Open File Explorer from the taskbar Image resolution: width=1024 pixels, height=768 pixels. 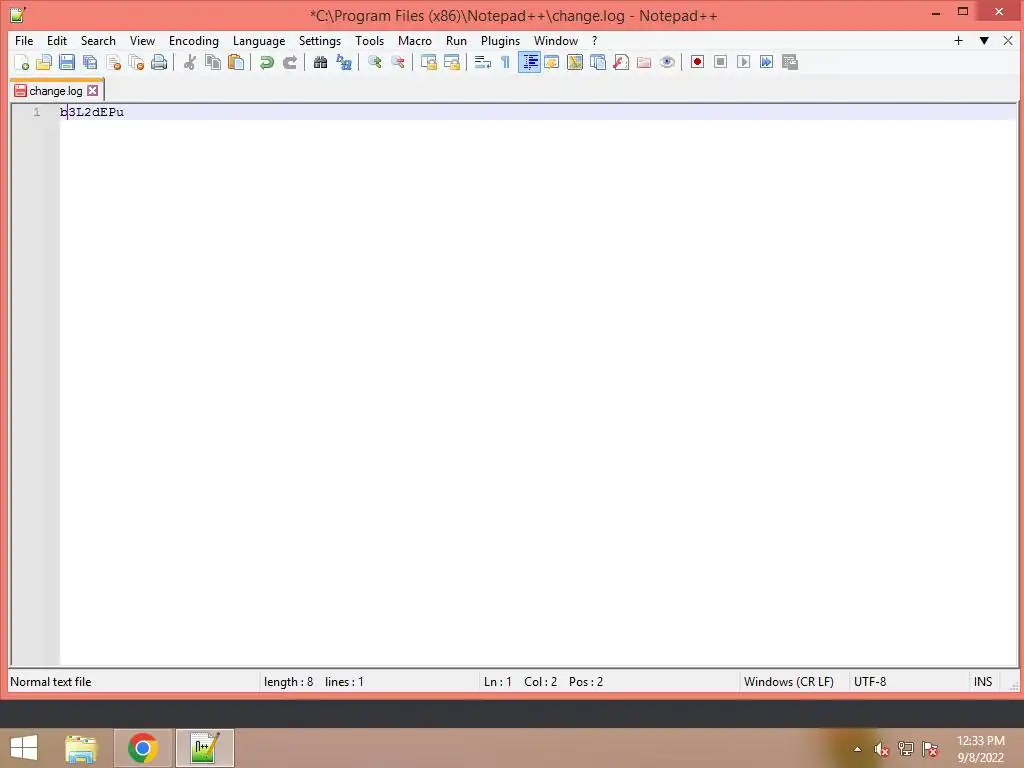[x=81, y=748]
